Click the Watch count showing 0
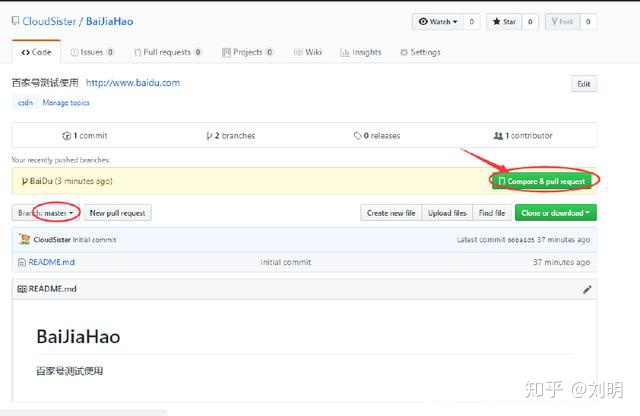 472,22
